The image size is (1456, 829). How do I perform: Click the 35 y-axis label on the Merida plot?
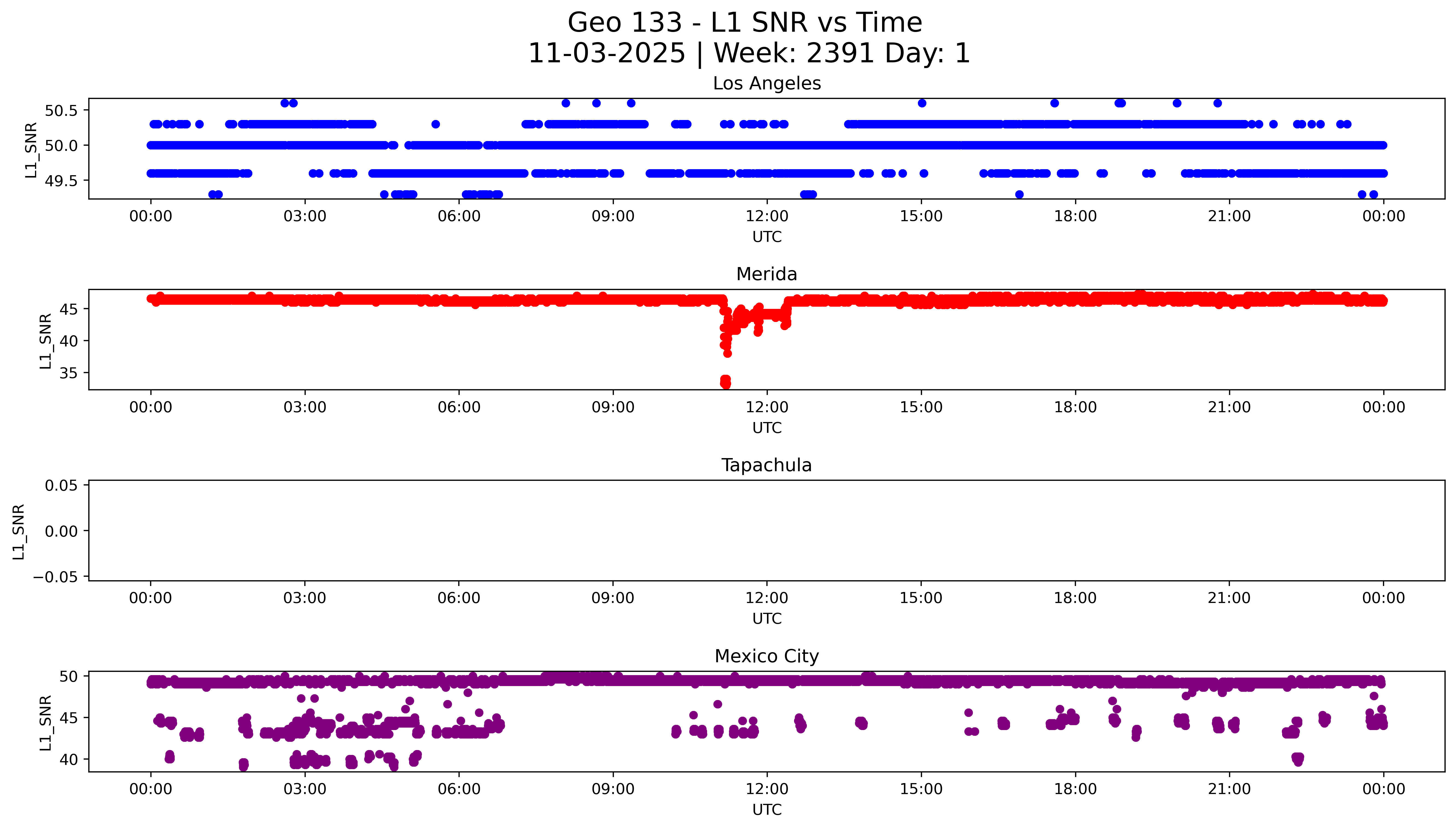[69, 373]
